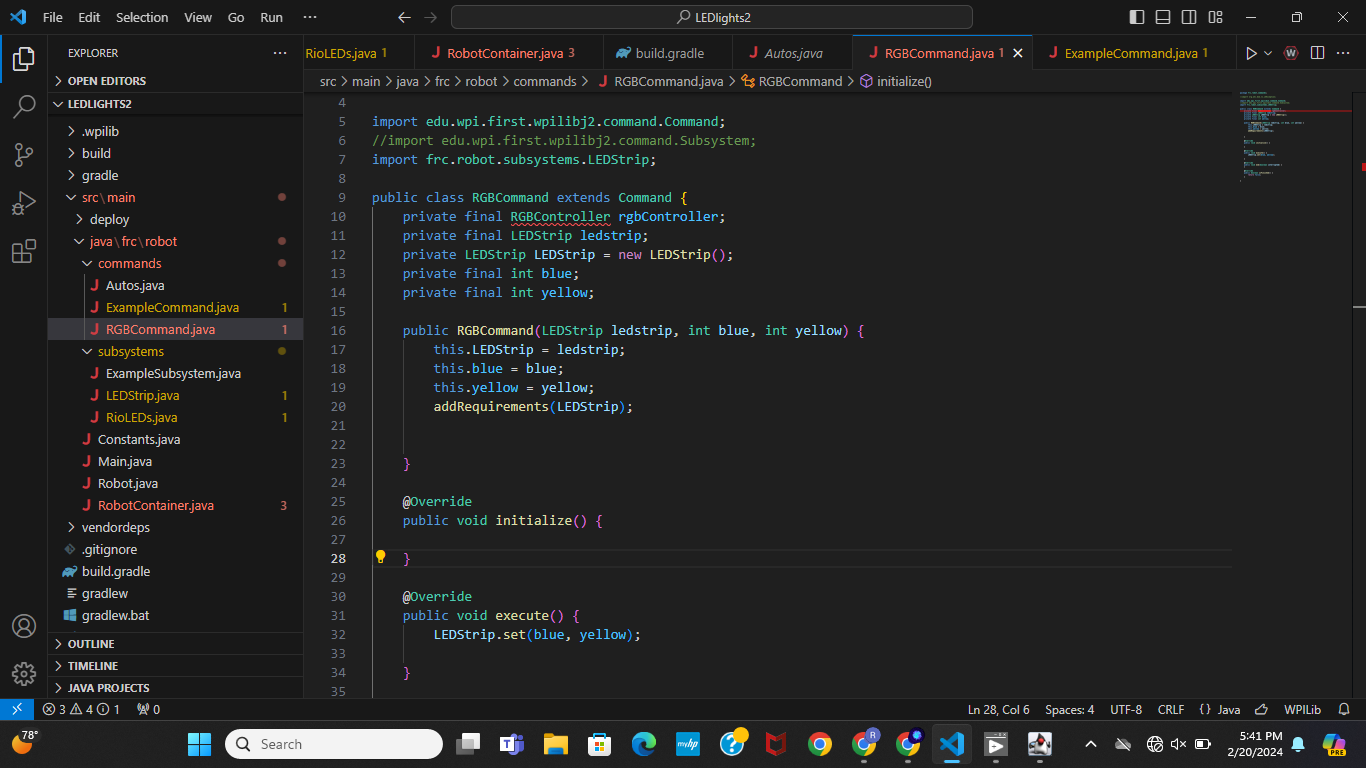1366x768 pixels.
Task: Go back with the navigation arrow
Action: pos(404,17)
